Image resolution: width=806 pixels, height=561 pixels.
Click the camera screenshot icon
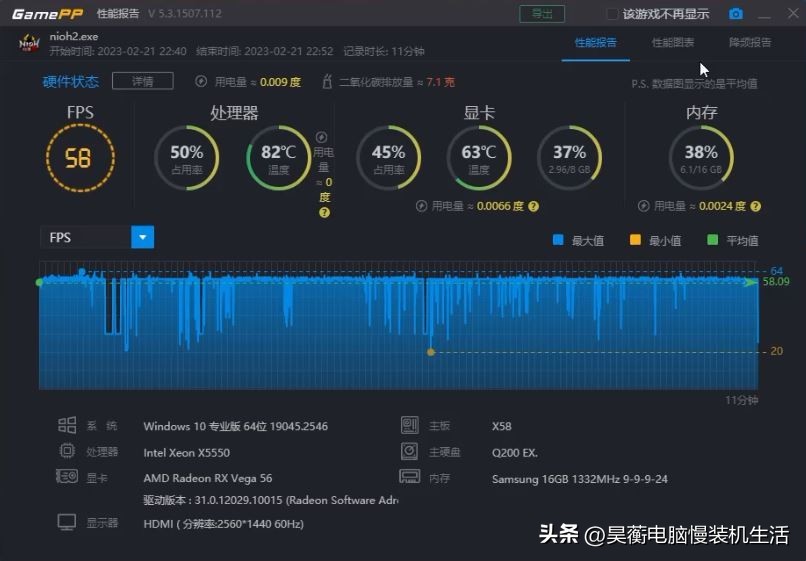[x=736, y=14]
